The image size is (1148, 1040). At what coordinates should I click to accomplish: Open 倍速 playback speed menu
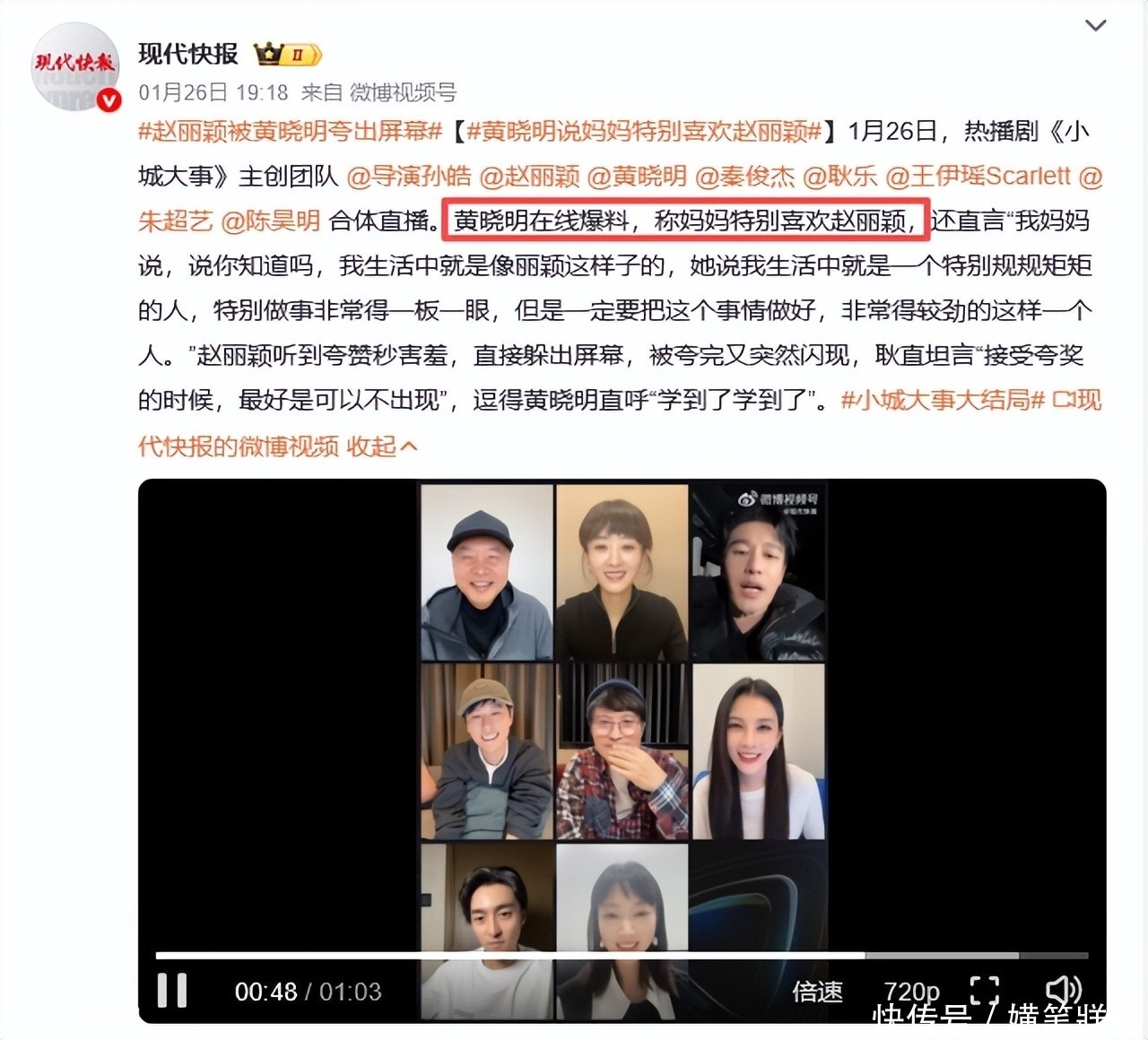tap(817, 992)
